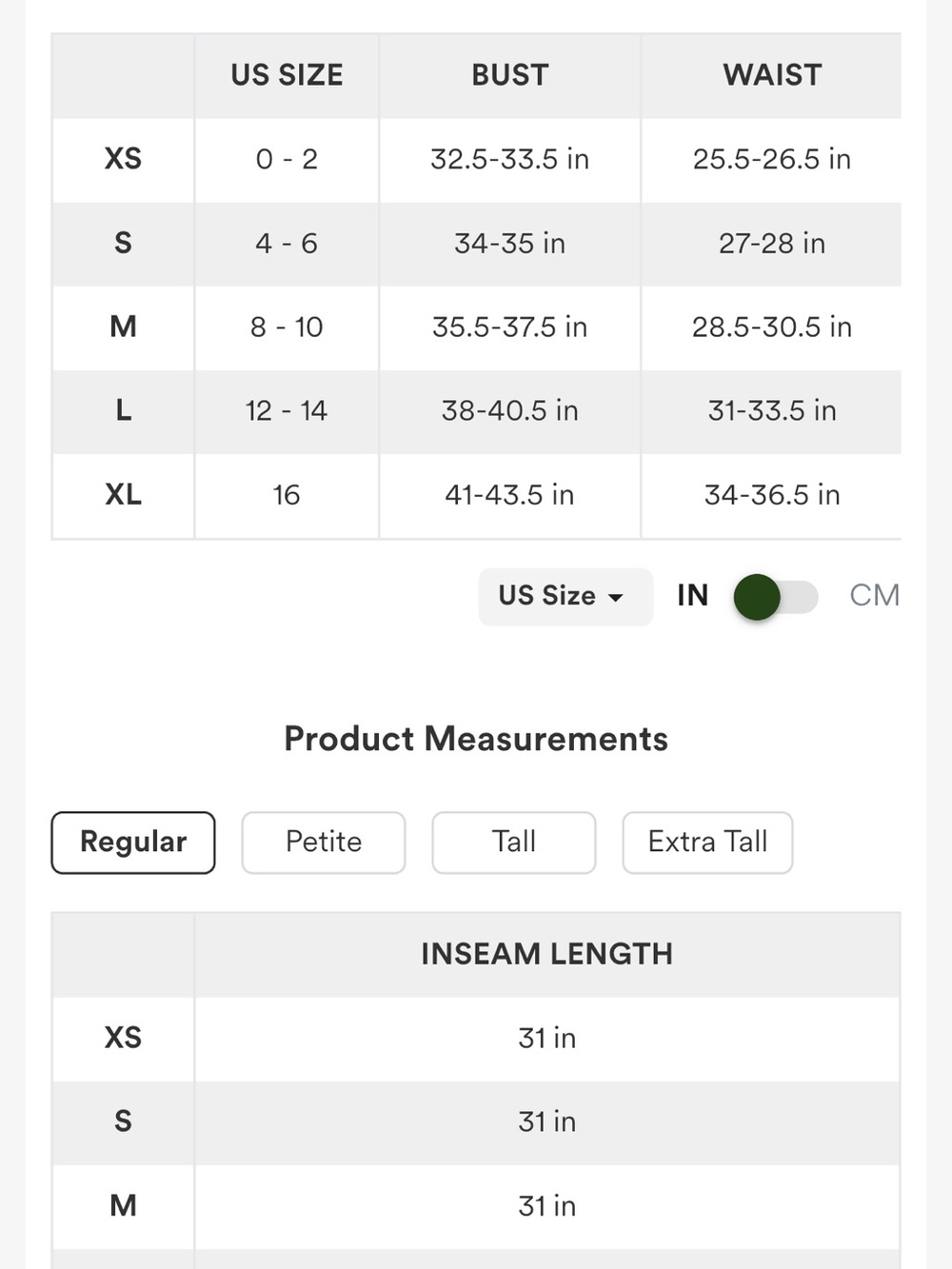Image resolution: width=952 pixels, height=1269 pixels.
Task: Click the US SIZE column header
Action: [x=287, y=75]
